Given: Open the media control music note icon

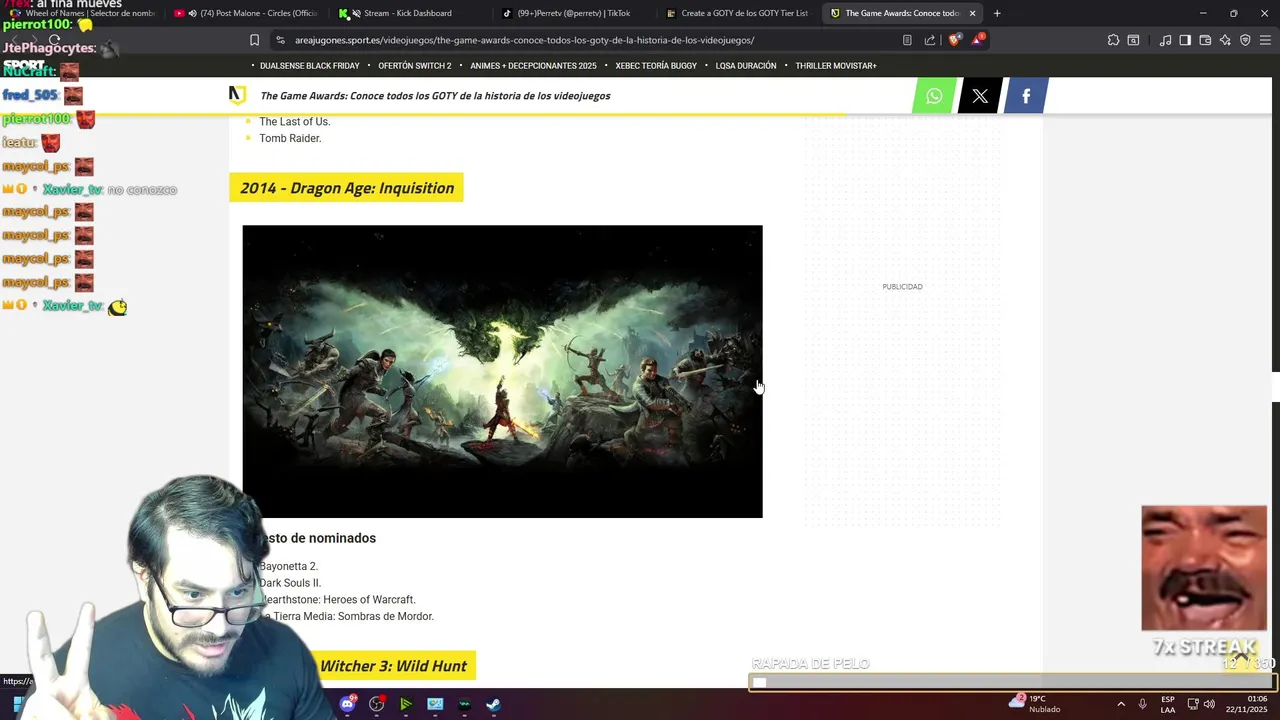Looking at the screenshot, I should pyautogui.click(x=1165, y=40).
